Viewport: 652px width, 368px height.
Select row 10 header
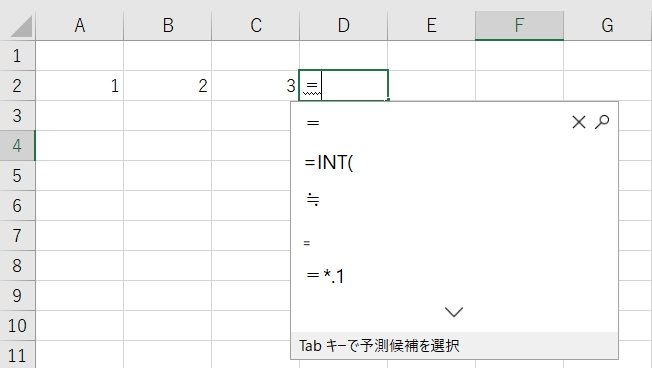[17, 326]
